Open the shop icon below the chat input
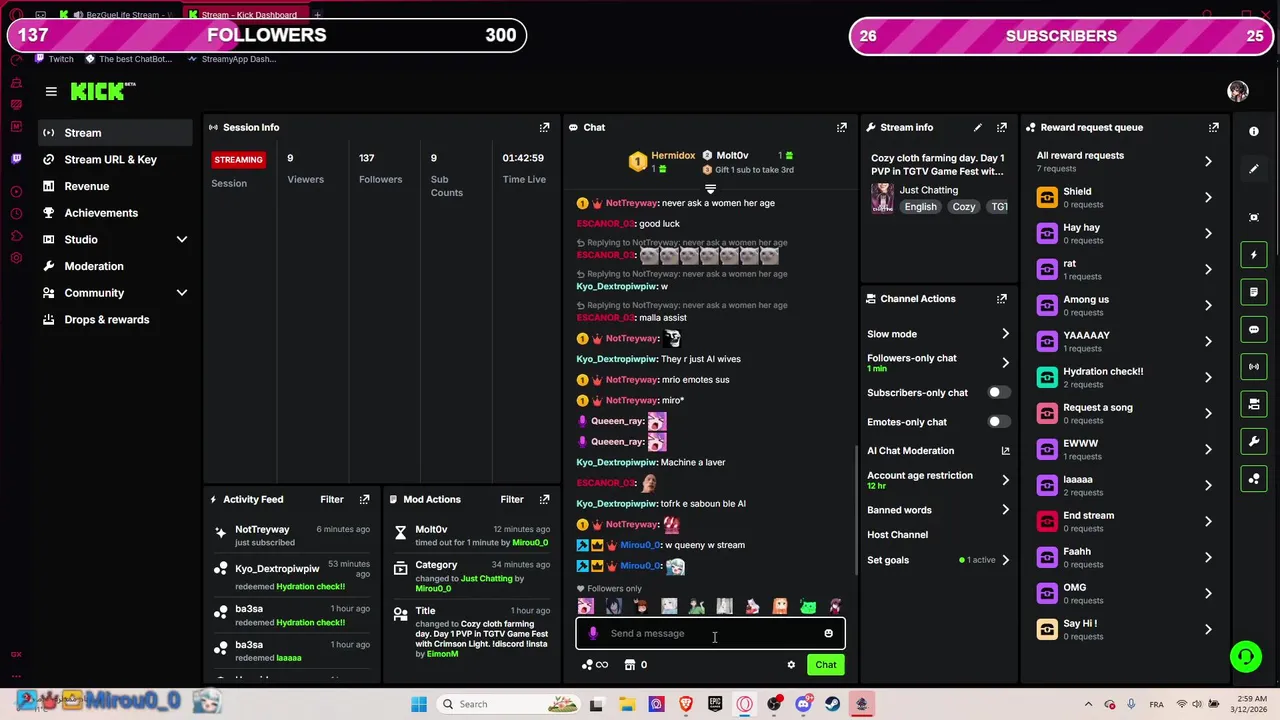 630,665
